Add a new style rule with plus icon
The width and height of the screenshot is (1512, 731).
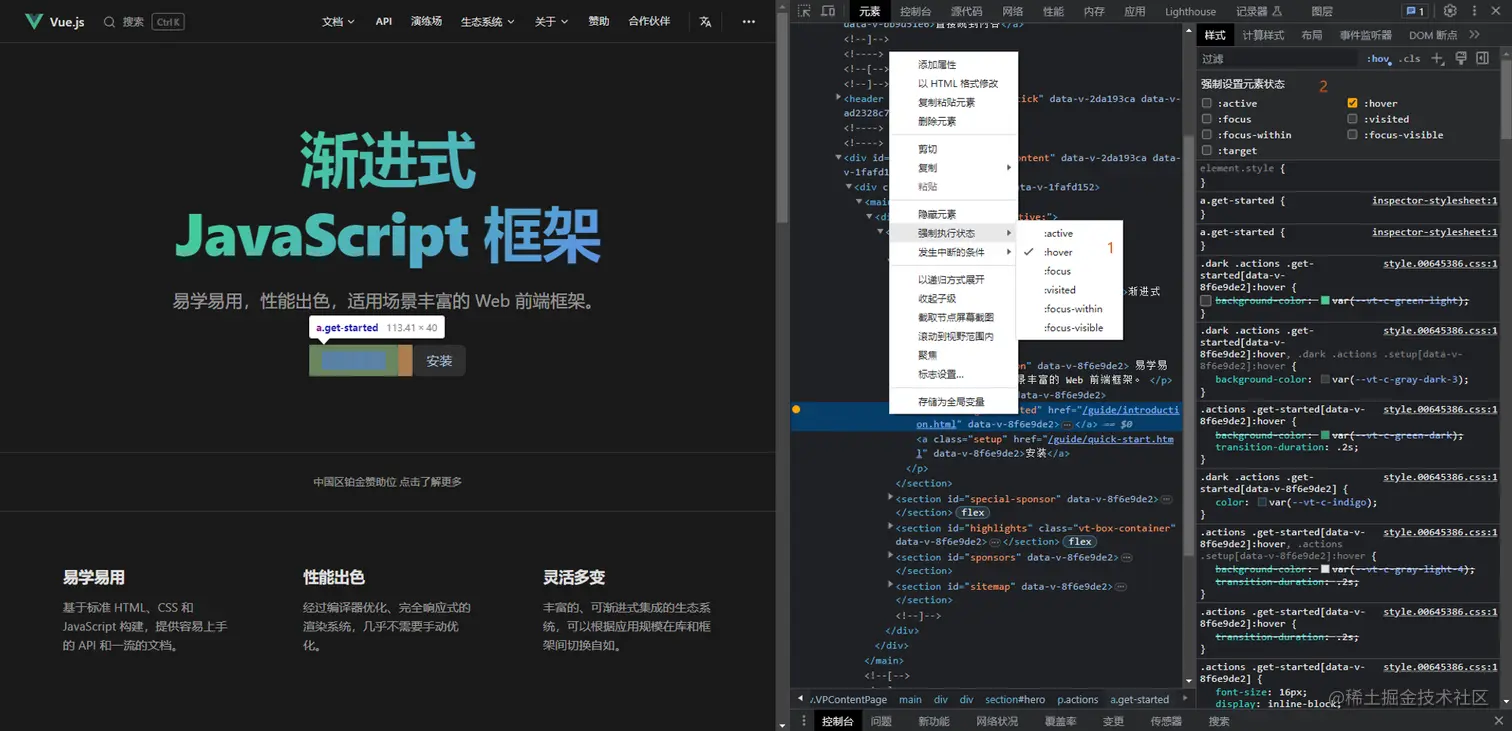point(1438,59)
